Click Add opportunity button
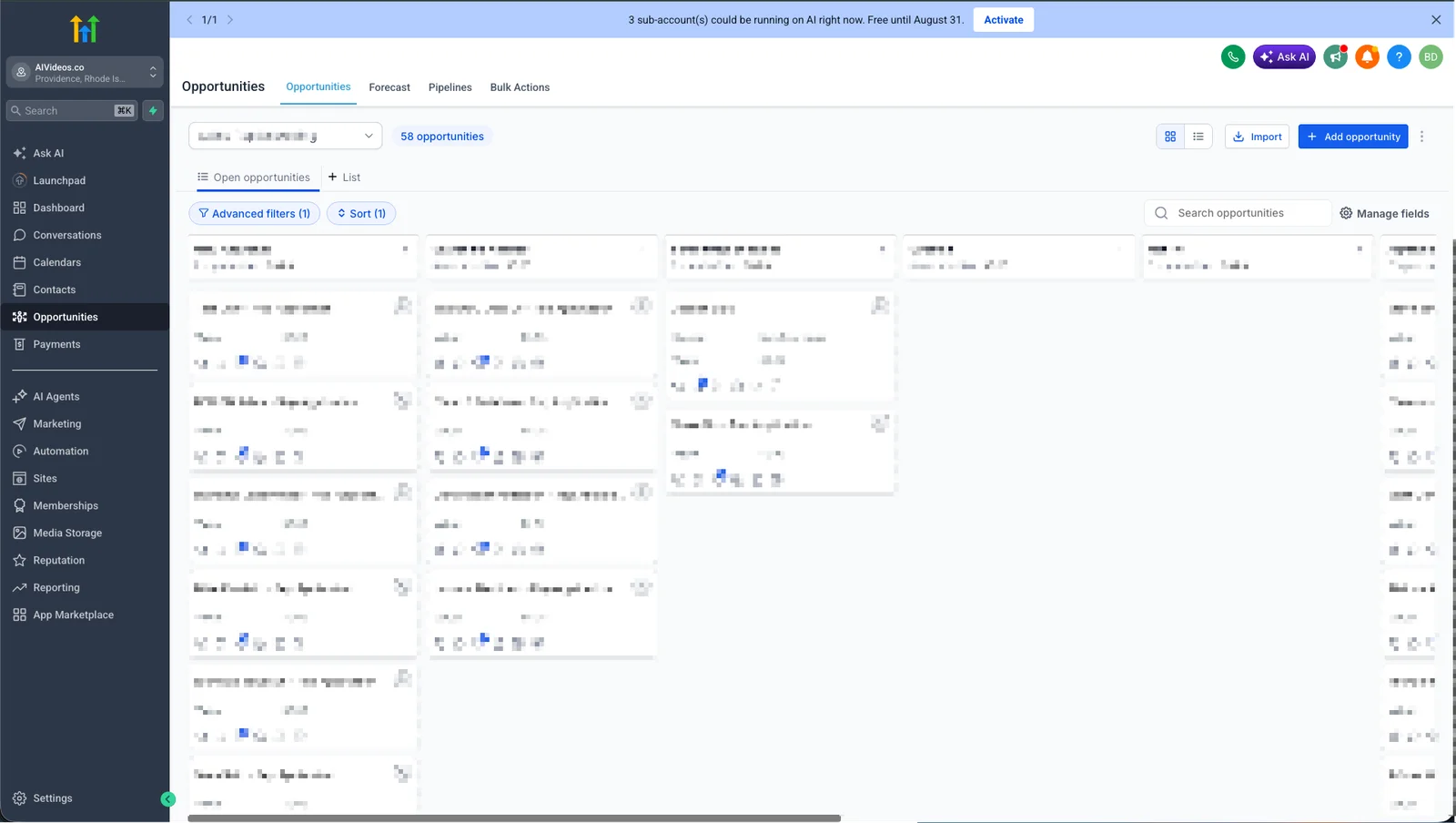 [1353, 137]
